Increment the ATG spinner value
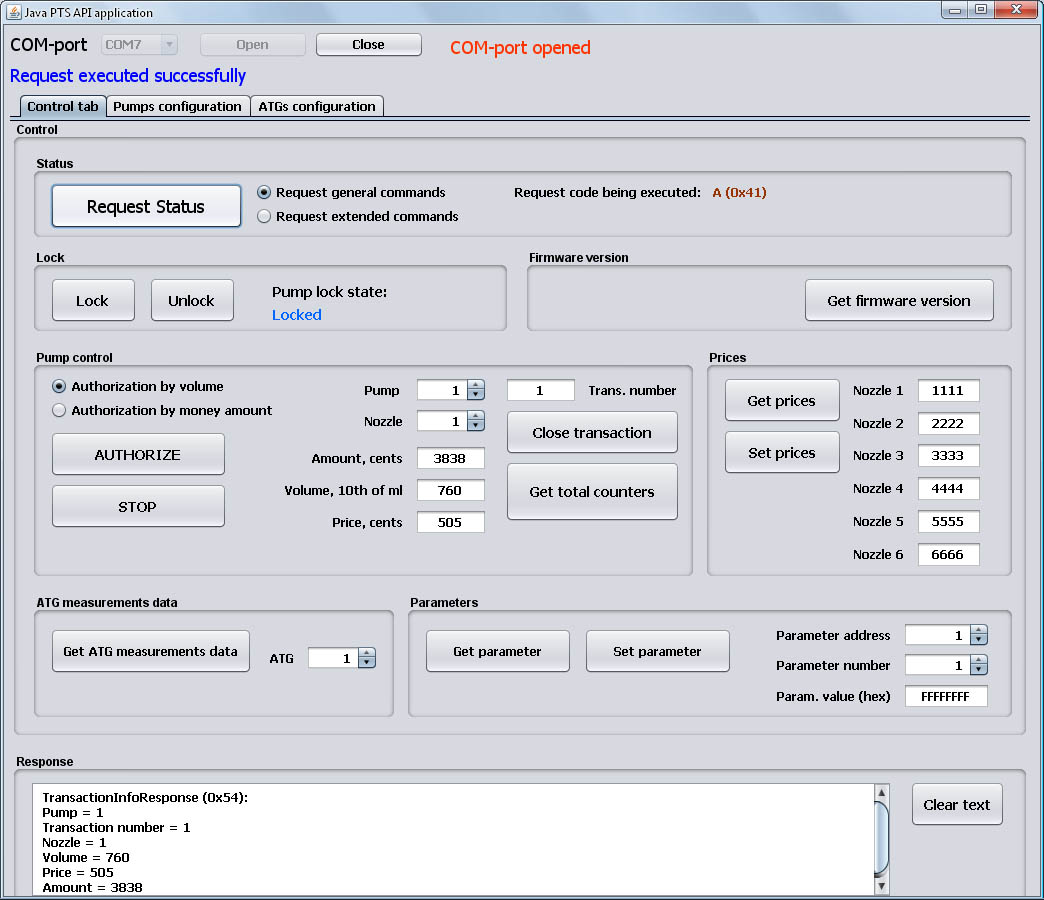The height and width of the screenshot is (900, 1044). (367, 653)
